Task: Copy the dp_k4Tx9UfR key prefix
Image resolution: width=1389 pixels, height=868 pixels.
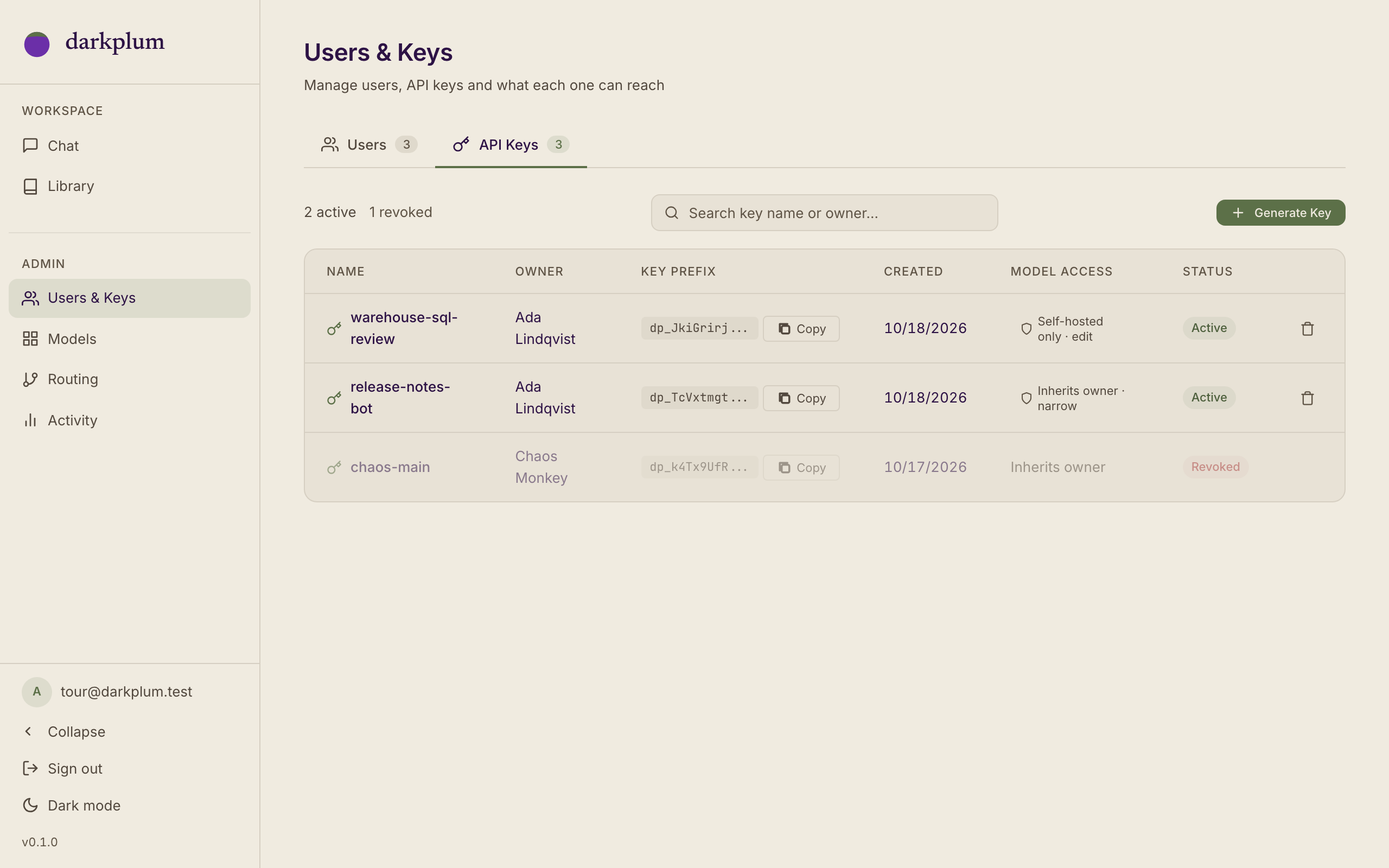Action: (x=801, y=468)
